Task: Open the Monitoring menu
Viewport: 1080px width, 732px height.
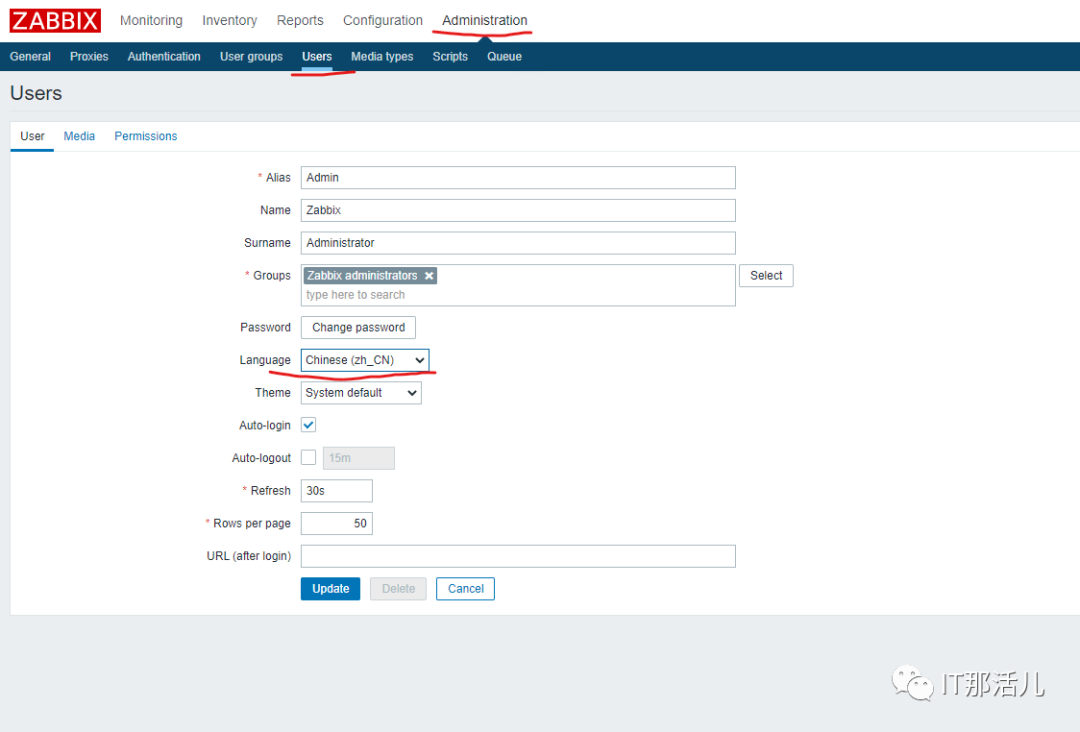Action: tap(152, 21)
